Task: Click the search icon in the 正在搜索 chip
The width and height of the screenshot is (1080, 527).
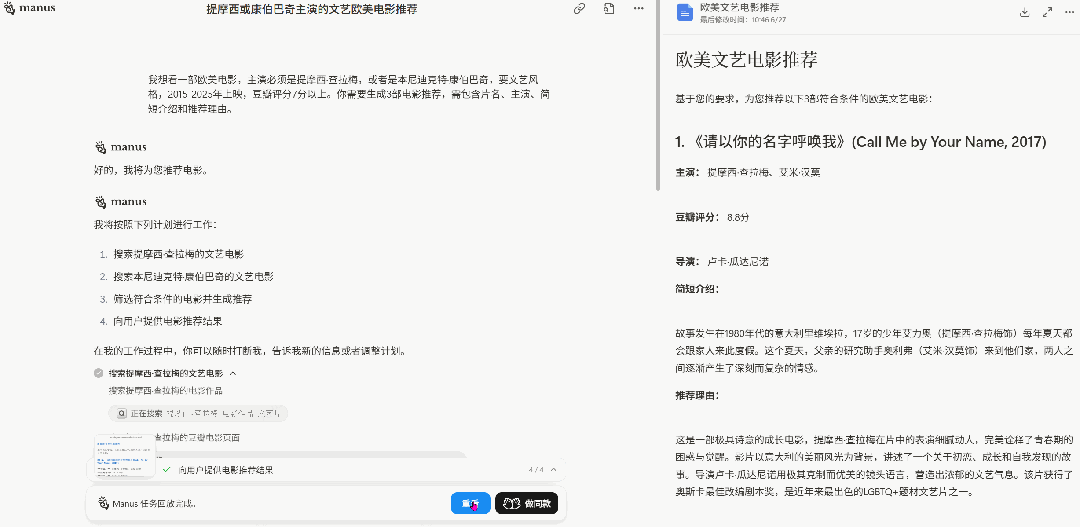Action: (121, 413)
